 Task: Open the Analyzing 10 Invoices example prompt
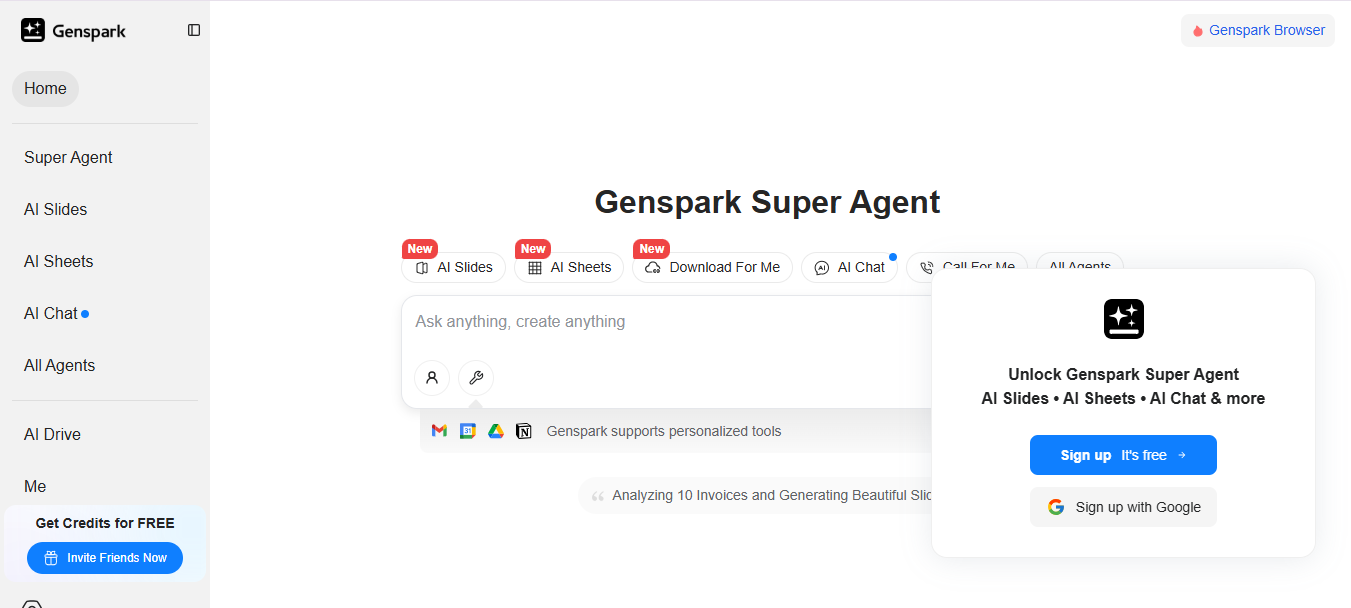(x=755, y=495)
